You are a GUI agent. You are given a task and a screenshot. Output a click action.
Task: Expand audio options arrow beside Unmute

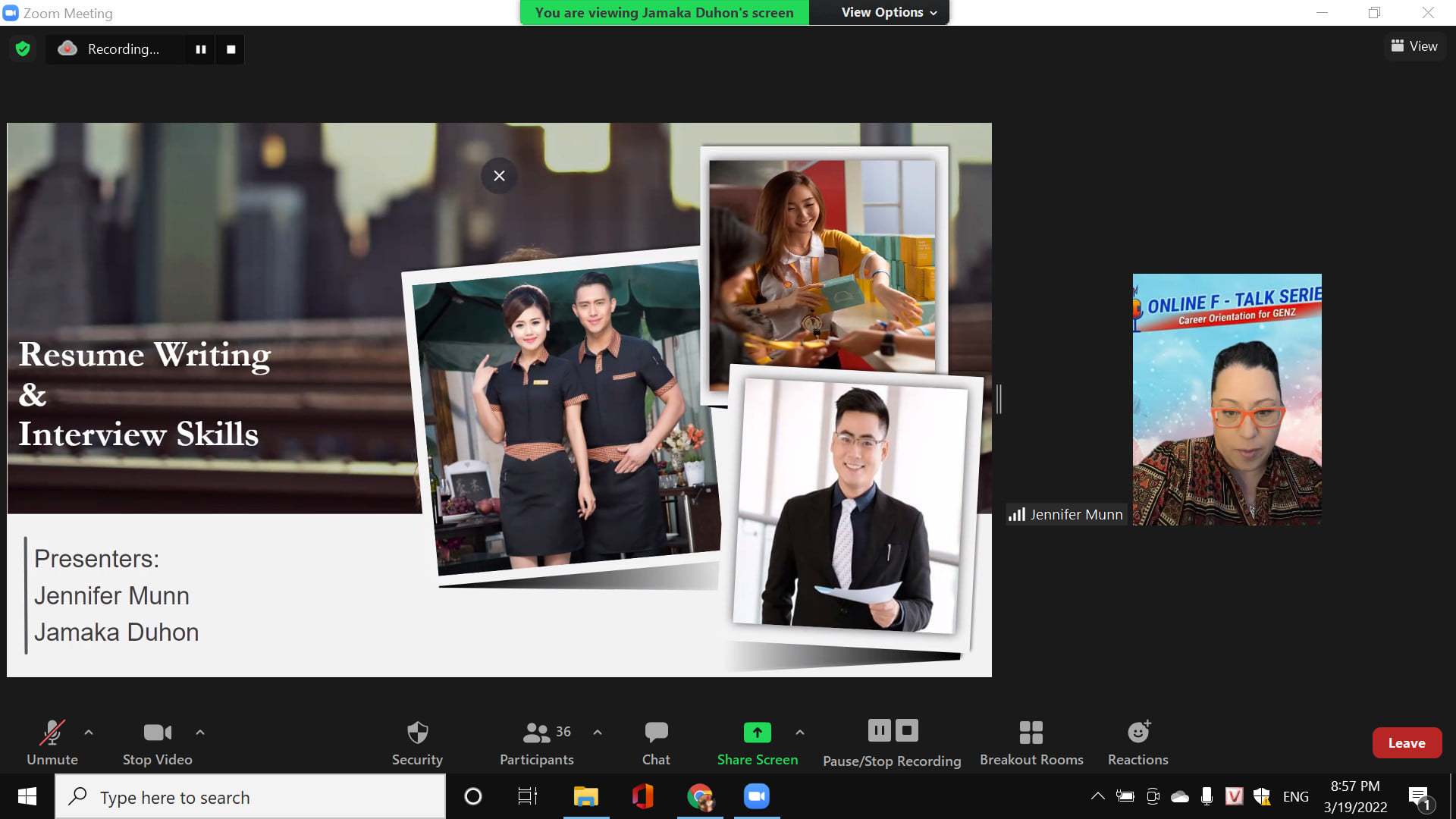89,733
